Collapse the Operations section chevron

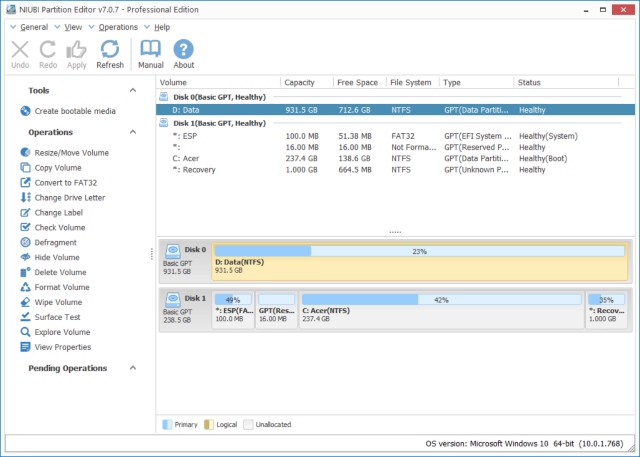[x=133, y=132]
